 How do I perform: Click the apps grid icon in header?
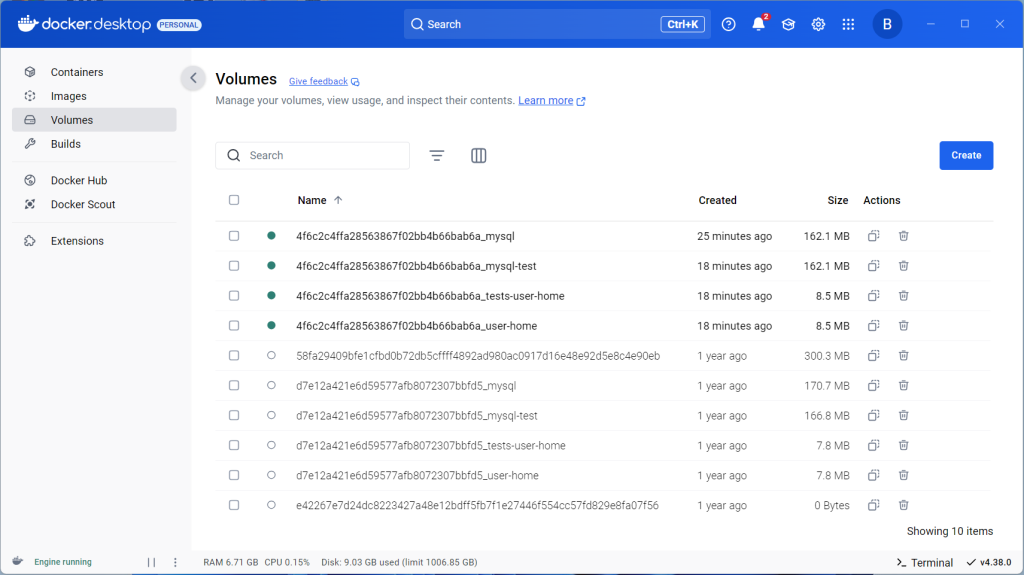[848, 24]
